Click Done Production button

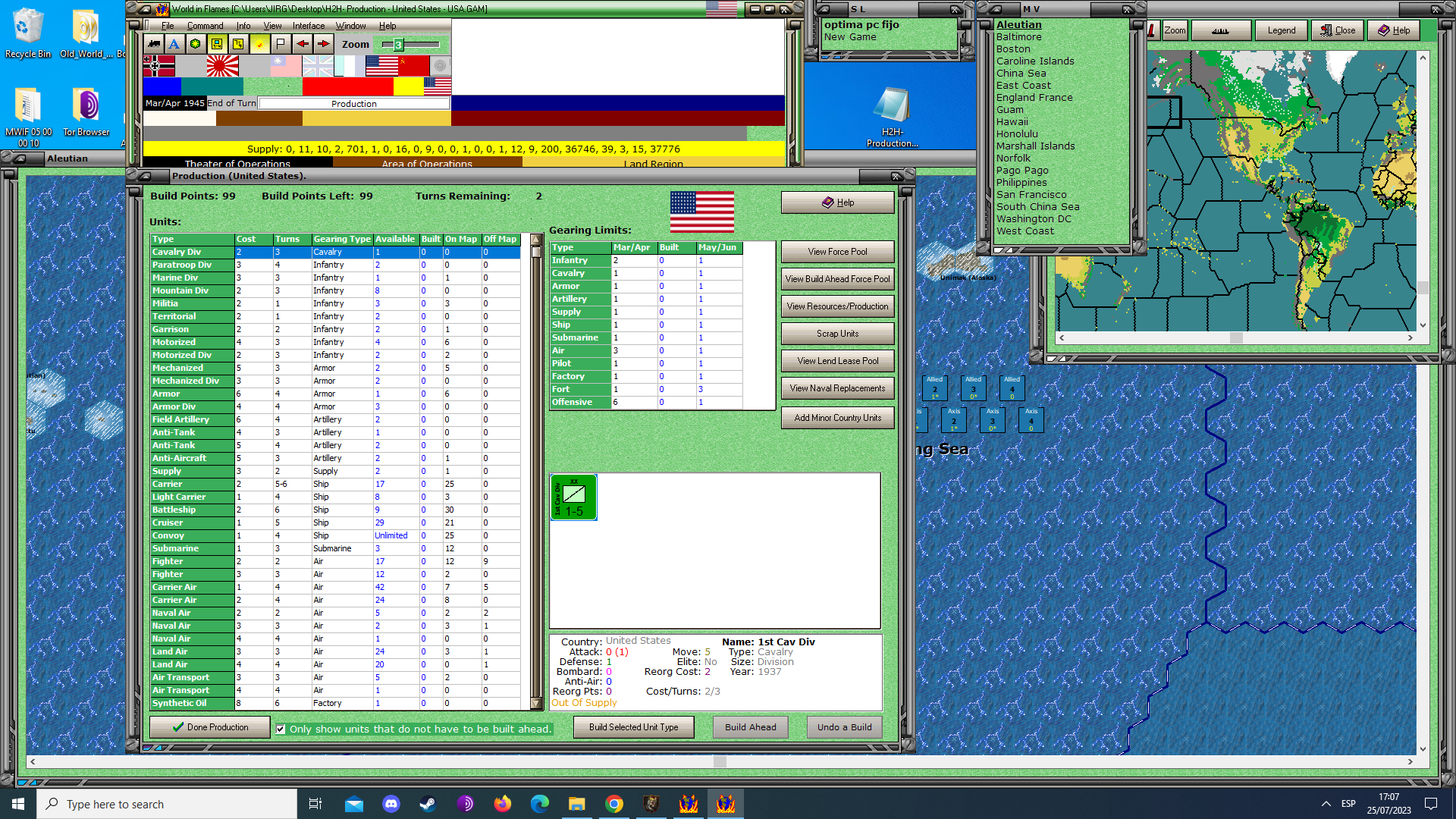(210, 727)
